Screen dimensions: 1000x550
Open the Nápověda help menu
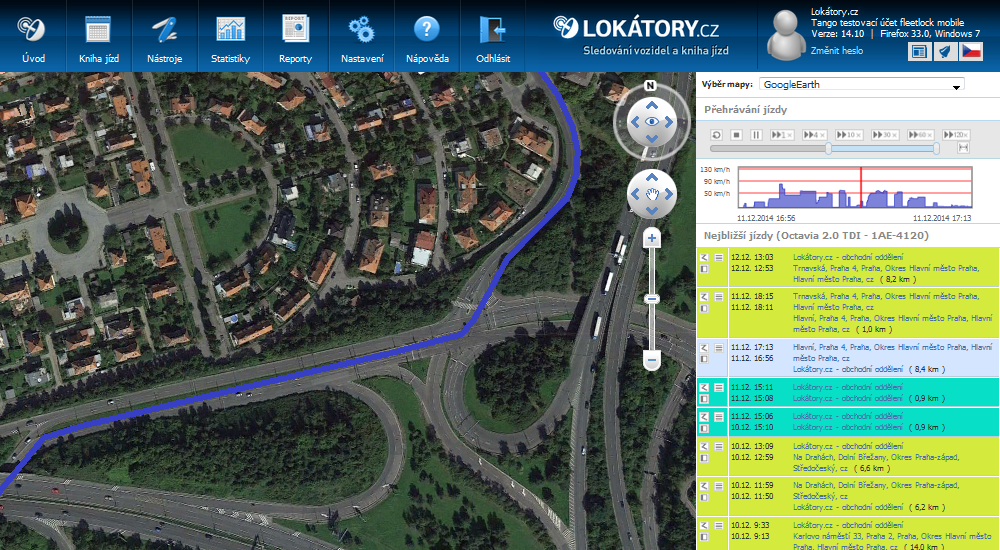[x=427, y=37]
